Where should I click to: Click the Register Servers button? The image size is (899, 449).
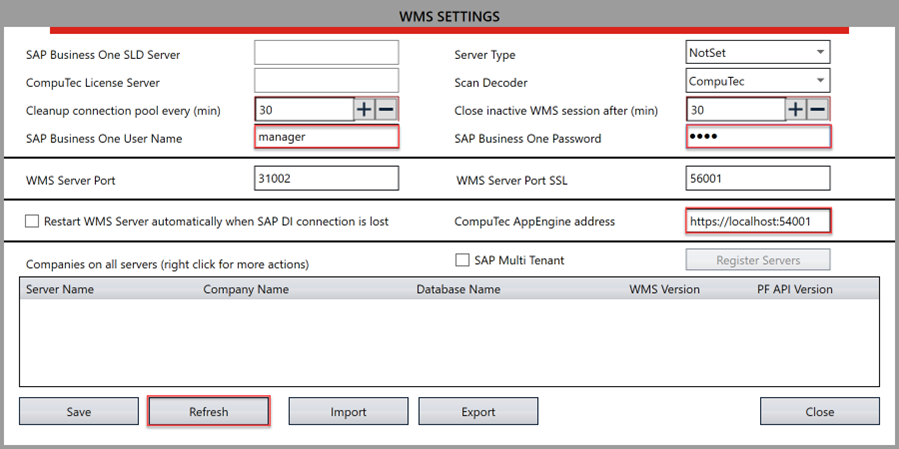[757, 260]
